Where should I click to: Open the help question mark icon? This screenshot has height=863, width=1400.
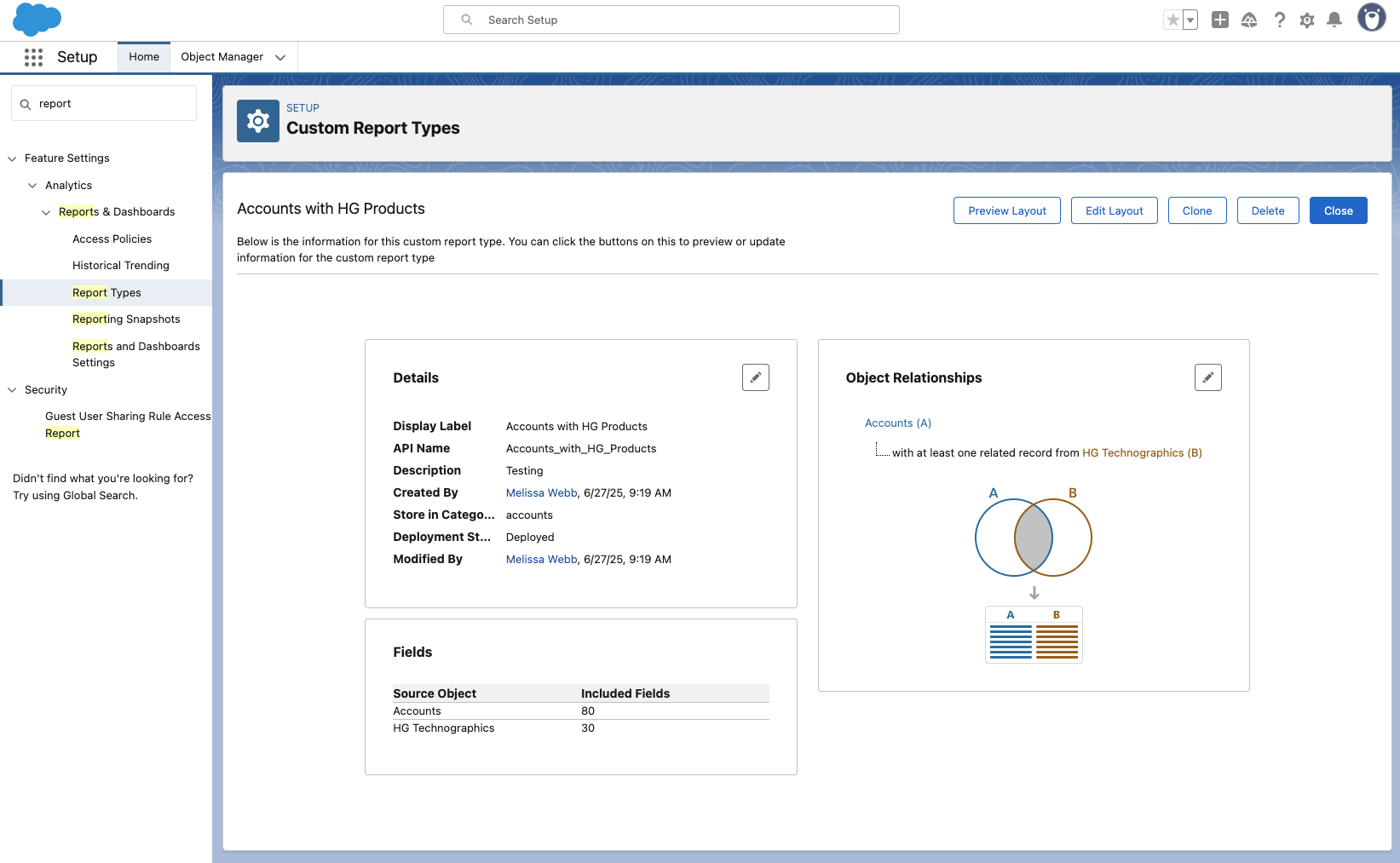tap(1279, 20)
